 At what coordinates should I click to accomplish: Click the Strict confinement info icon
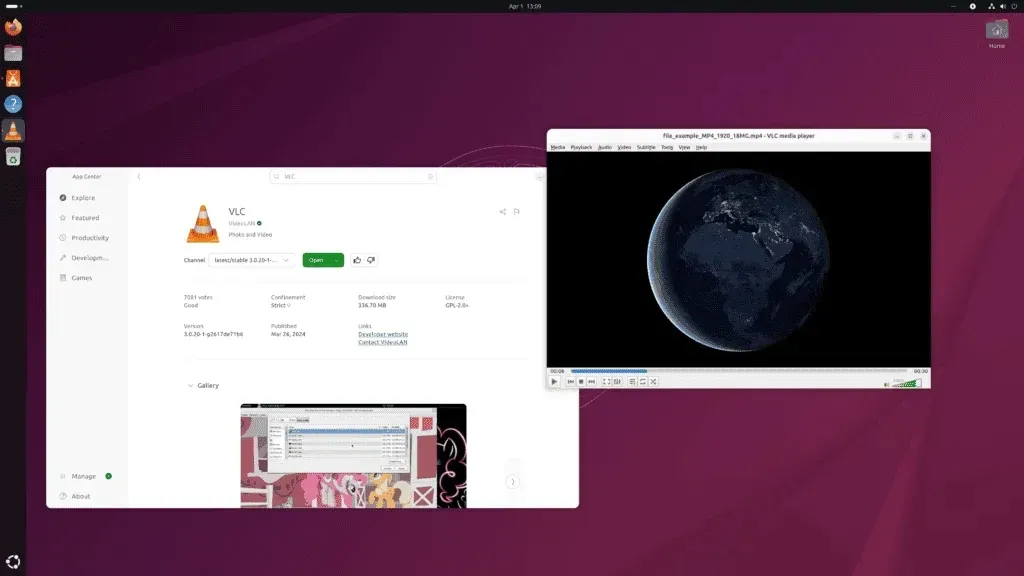click(x=289, y=306)
